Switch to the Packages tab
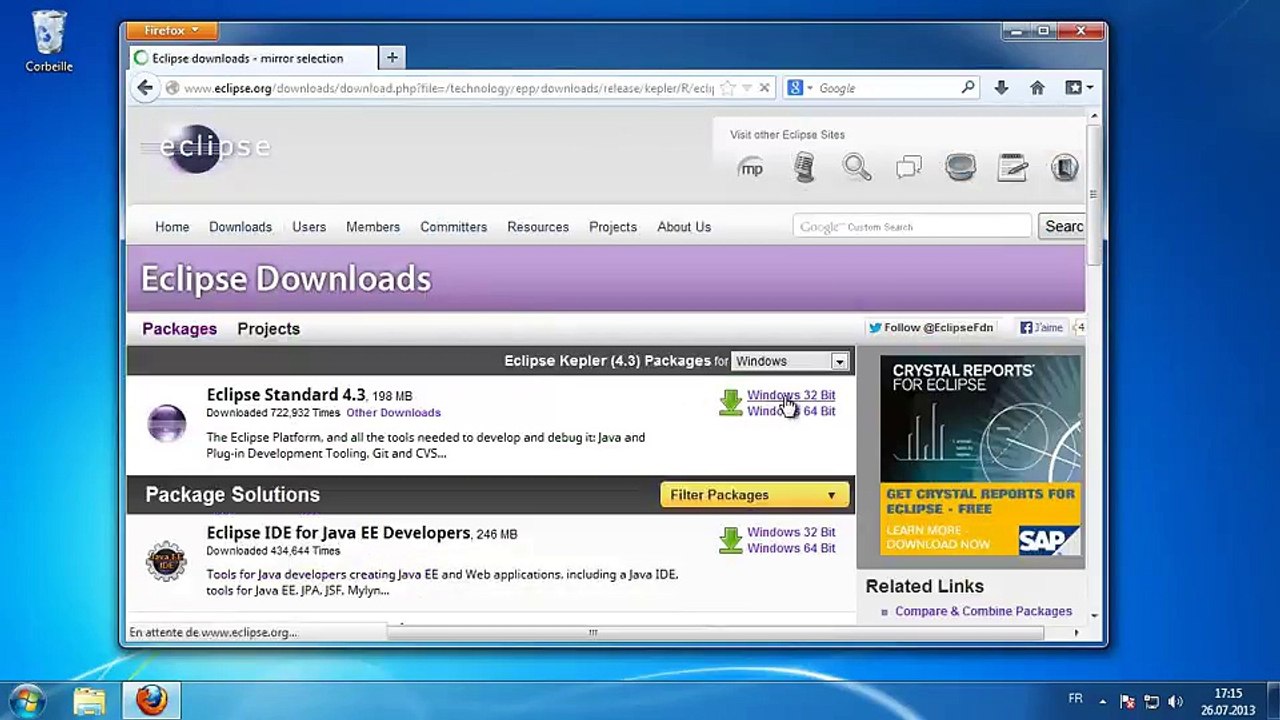Image resolution: width=1280 pixels, height=720 pixels. [179, 329]
